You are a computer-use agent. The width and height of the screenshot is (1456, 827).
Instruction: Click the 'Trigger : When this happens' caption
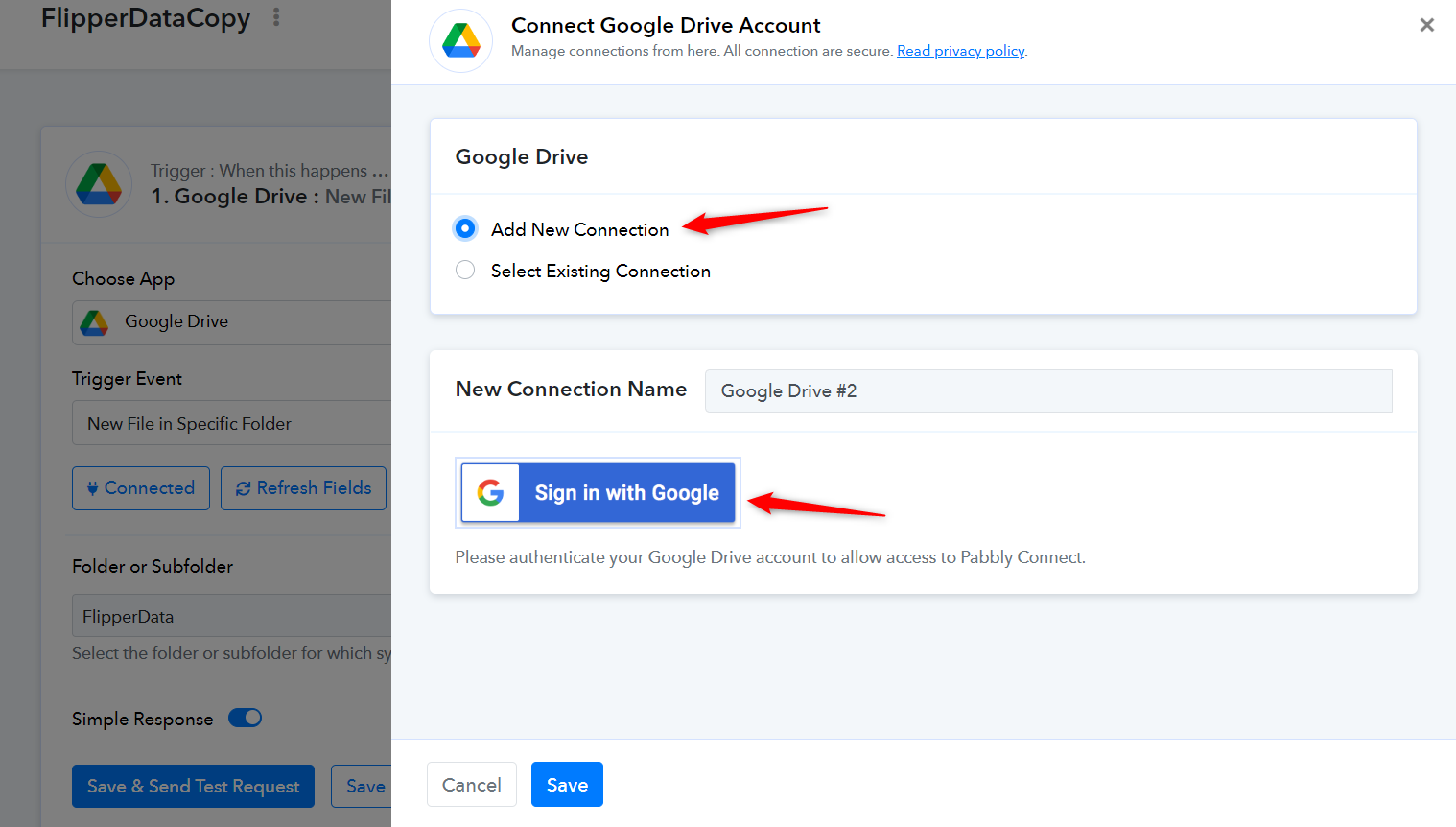tap(269, 171)
